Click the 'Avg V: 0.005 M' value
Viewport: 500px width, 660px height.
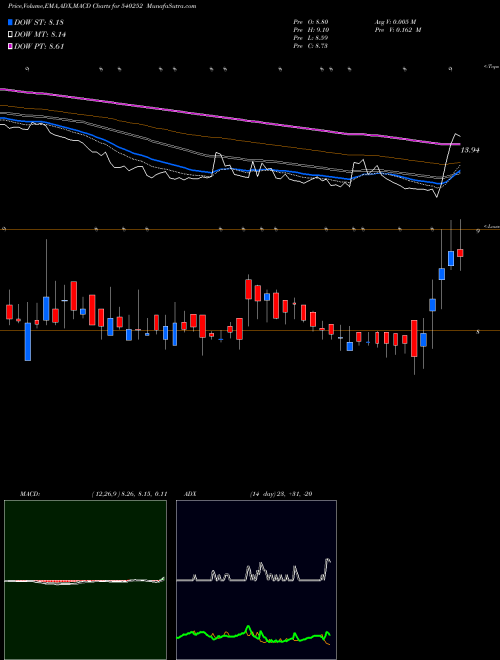coord(397,21)
